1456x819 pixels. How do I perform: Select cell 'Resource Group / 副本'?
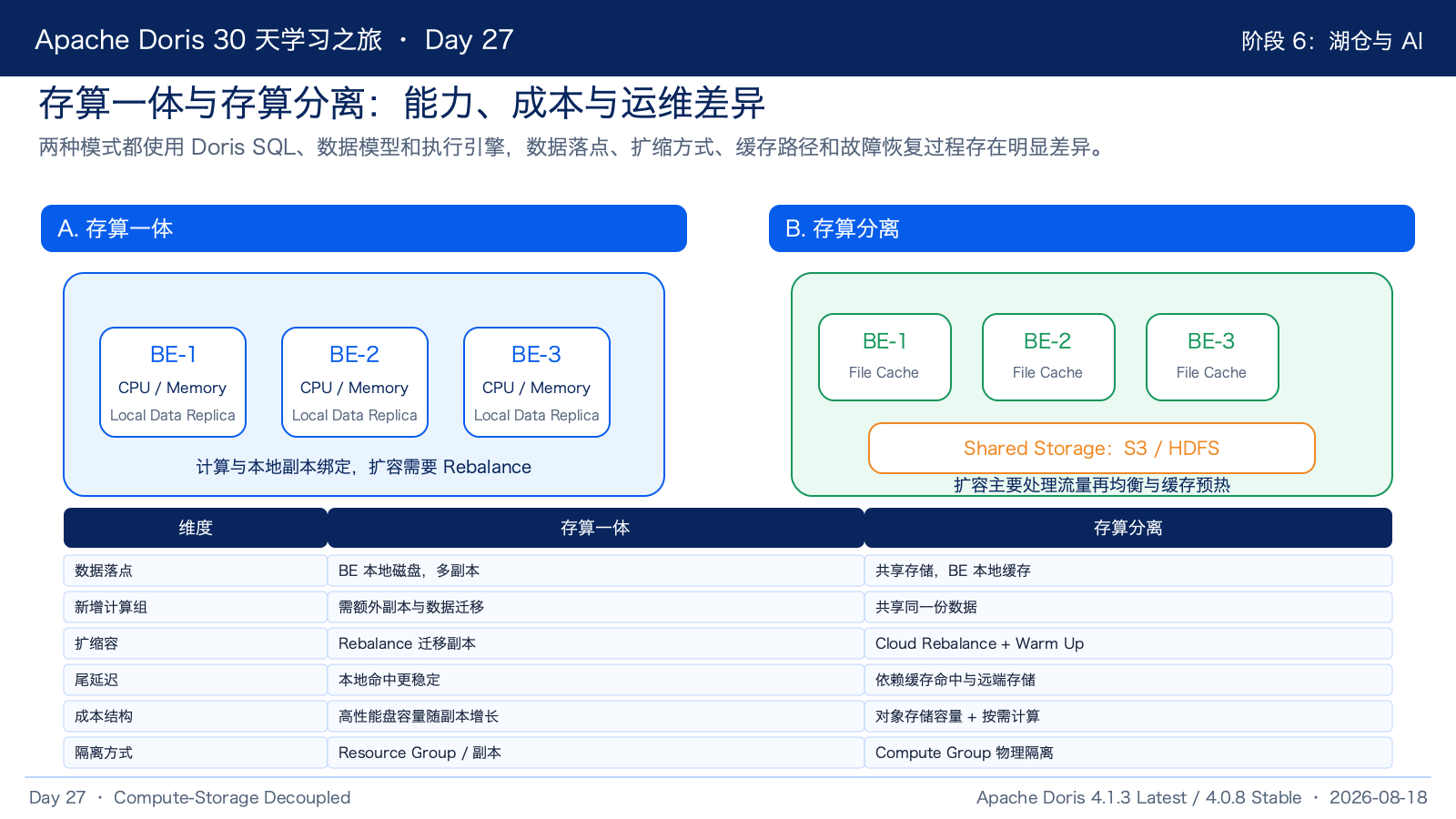596,753
